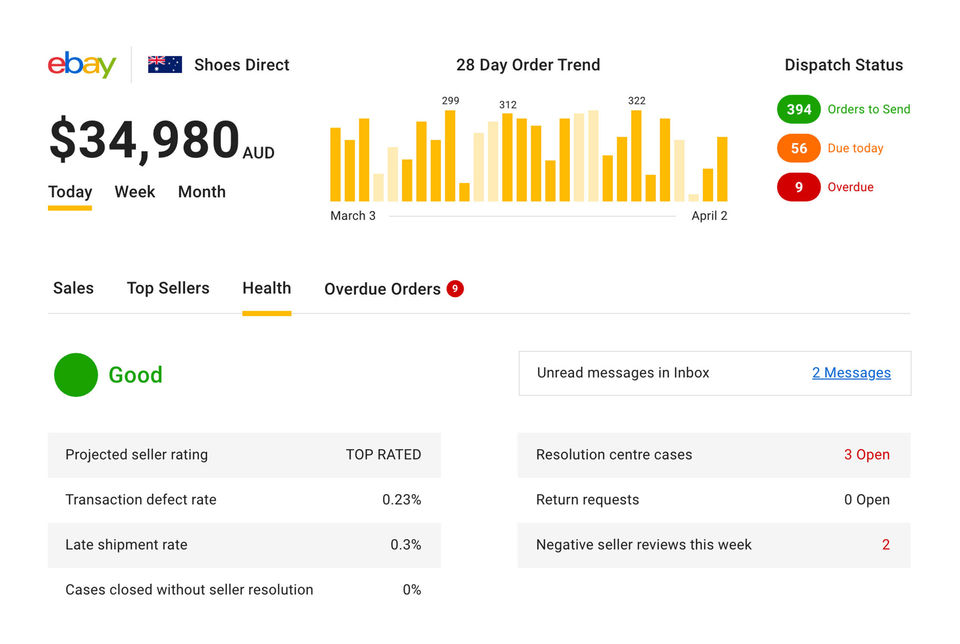
Task: Click the Negative seller reviews this week row
Action: click(x=714, y=545)
